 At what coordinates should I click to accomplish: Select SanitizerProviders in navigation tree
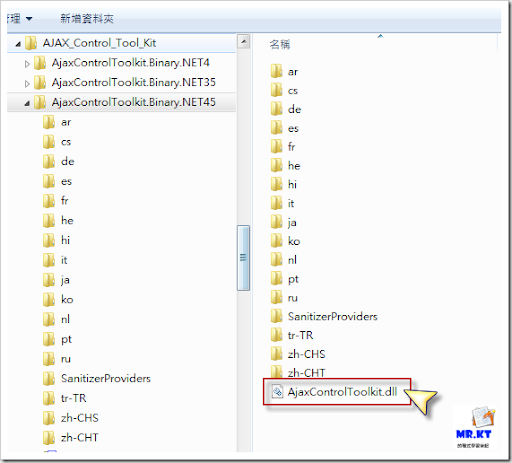coord(97,378)
